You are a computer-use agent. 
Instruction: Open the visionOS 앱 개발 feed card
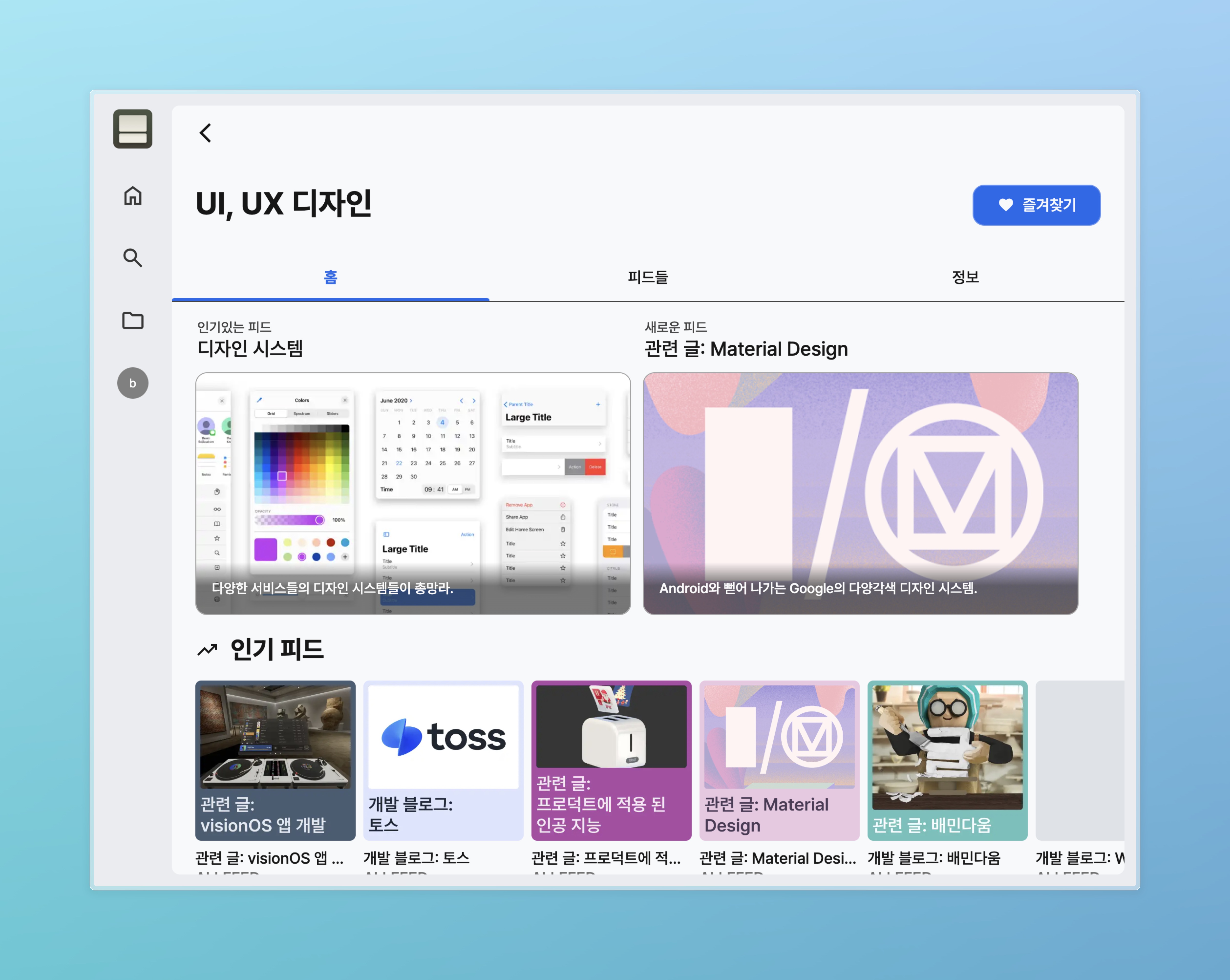[275, 760]
